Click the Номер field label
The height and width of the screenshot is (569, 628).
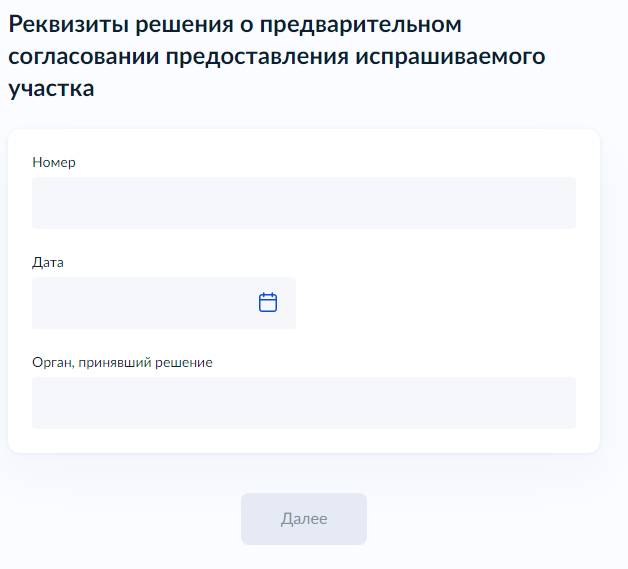coord(54,162)
